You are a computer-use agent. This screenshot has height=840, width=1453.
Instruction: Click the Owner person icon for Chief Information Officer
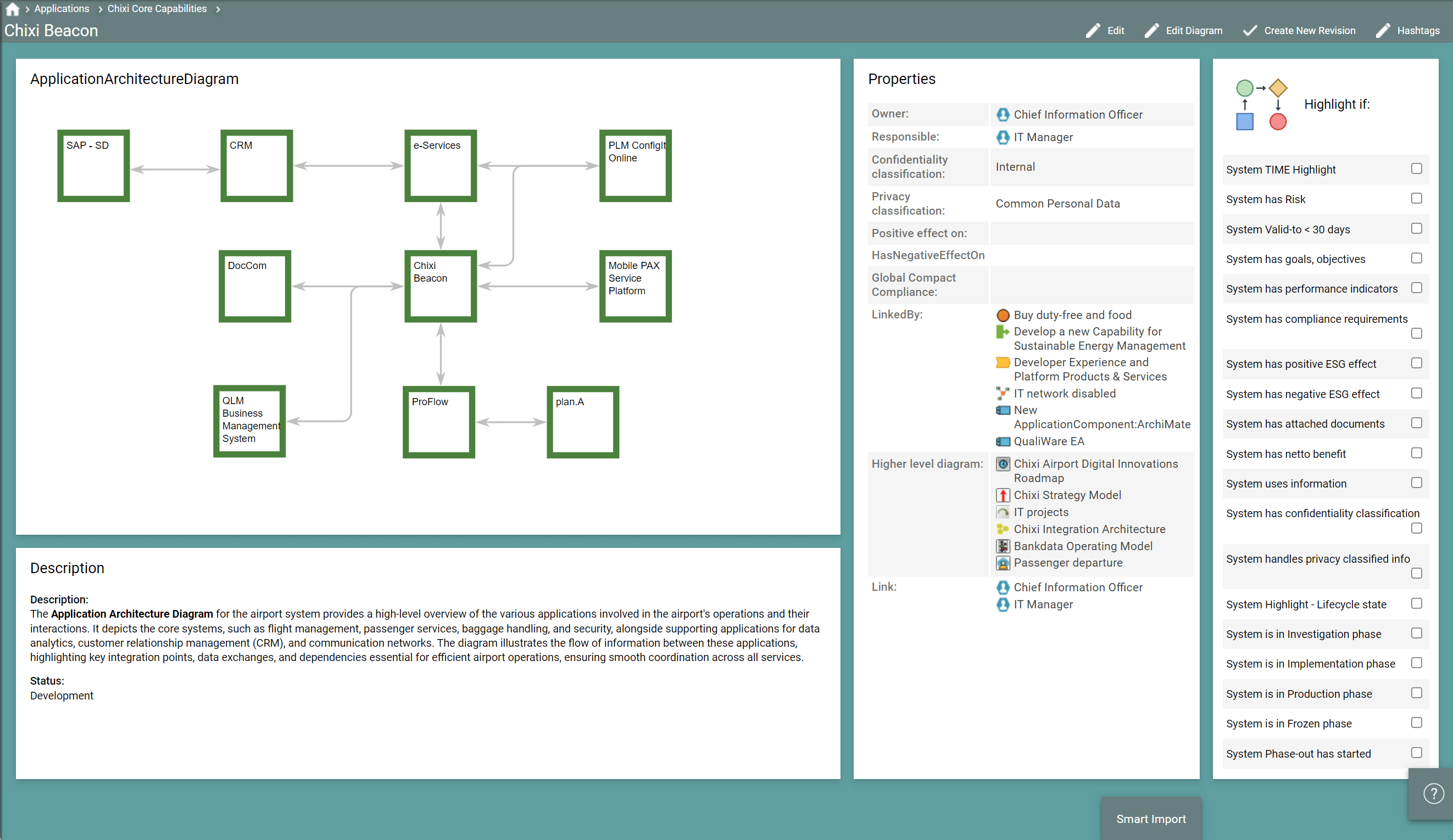coord(1003,115)
